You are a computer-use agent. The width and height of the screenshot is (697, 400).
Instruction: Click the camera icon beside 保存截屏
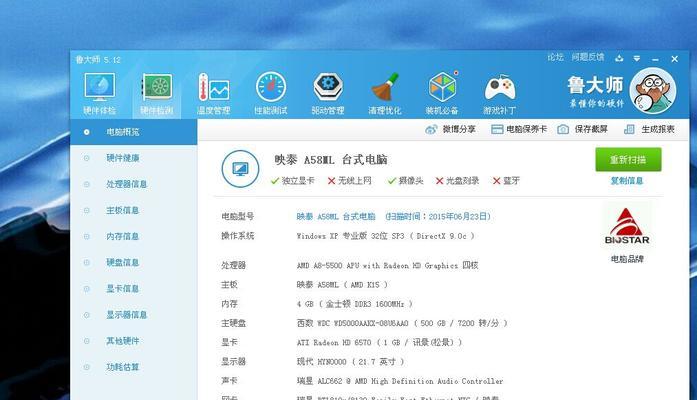(x=563, y=129)
